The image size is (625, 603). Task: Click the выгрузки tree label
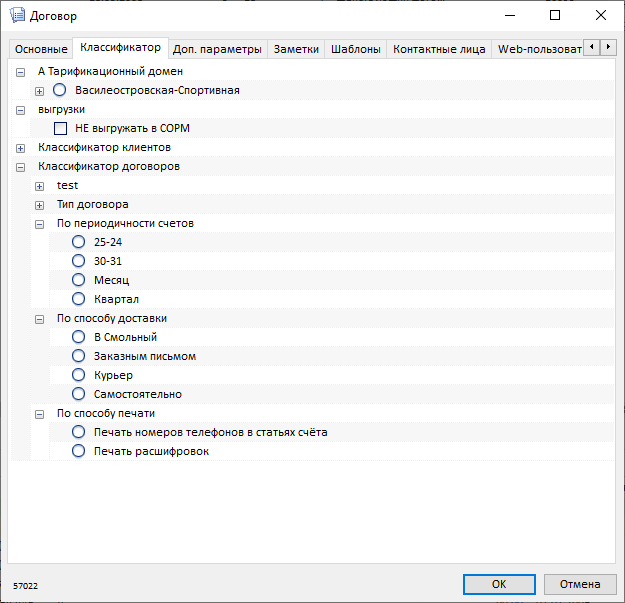(x=61, y=110)
